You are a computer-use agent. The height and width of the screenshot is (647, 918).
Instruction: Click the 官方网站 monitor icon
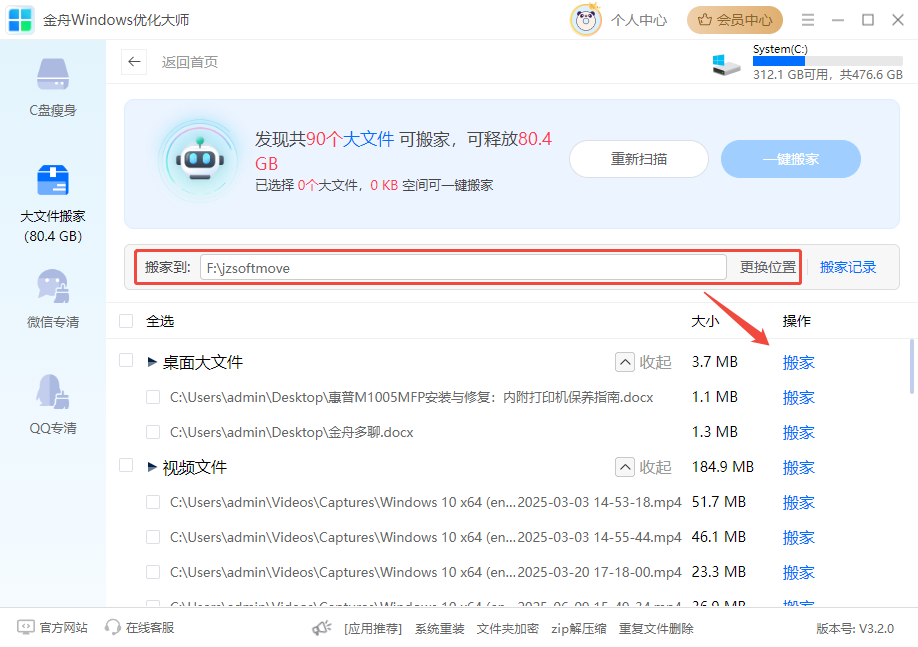26,628
